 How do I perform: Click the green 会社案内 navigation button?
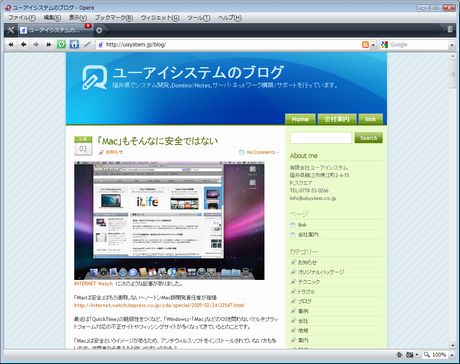pos(337,119)
